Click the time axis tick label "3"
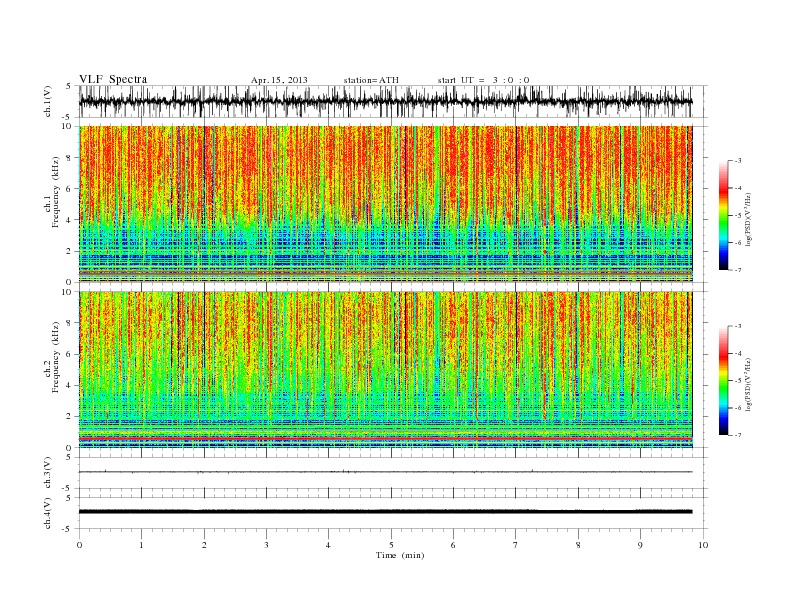 tap(266, 545)
